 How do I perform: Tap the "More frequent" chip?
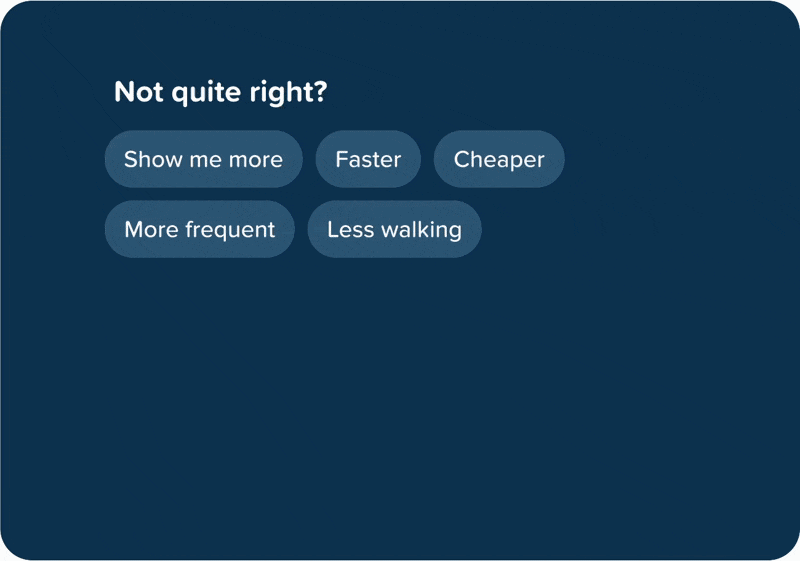(199, 229)
